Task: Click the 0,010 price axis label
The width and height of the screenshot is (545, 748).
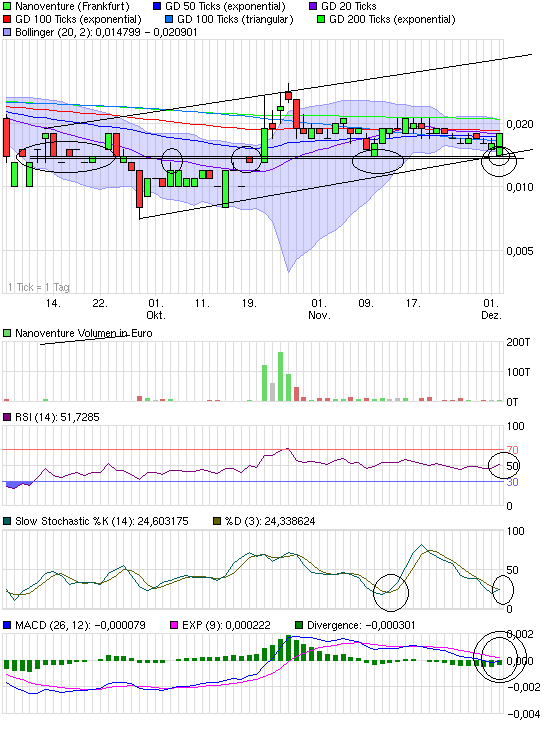Action: pyautogui.click(x=520, y=187)
